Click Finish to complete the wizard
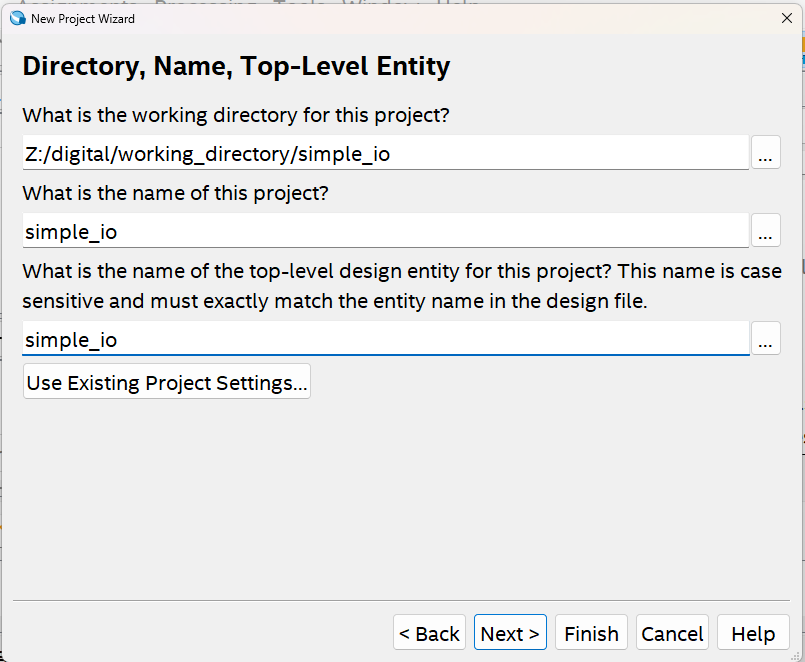 591,632
